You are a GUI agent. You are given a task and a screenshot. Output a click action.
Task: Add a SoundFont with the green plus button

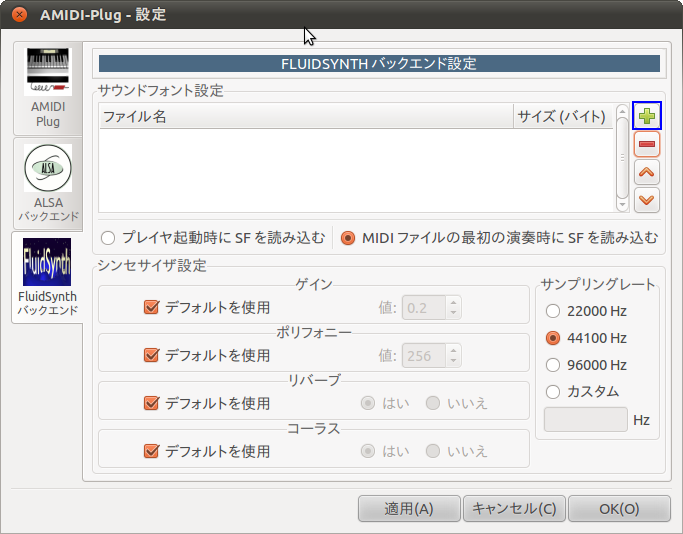(646, 116)
